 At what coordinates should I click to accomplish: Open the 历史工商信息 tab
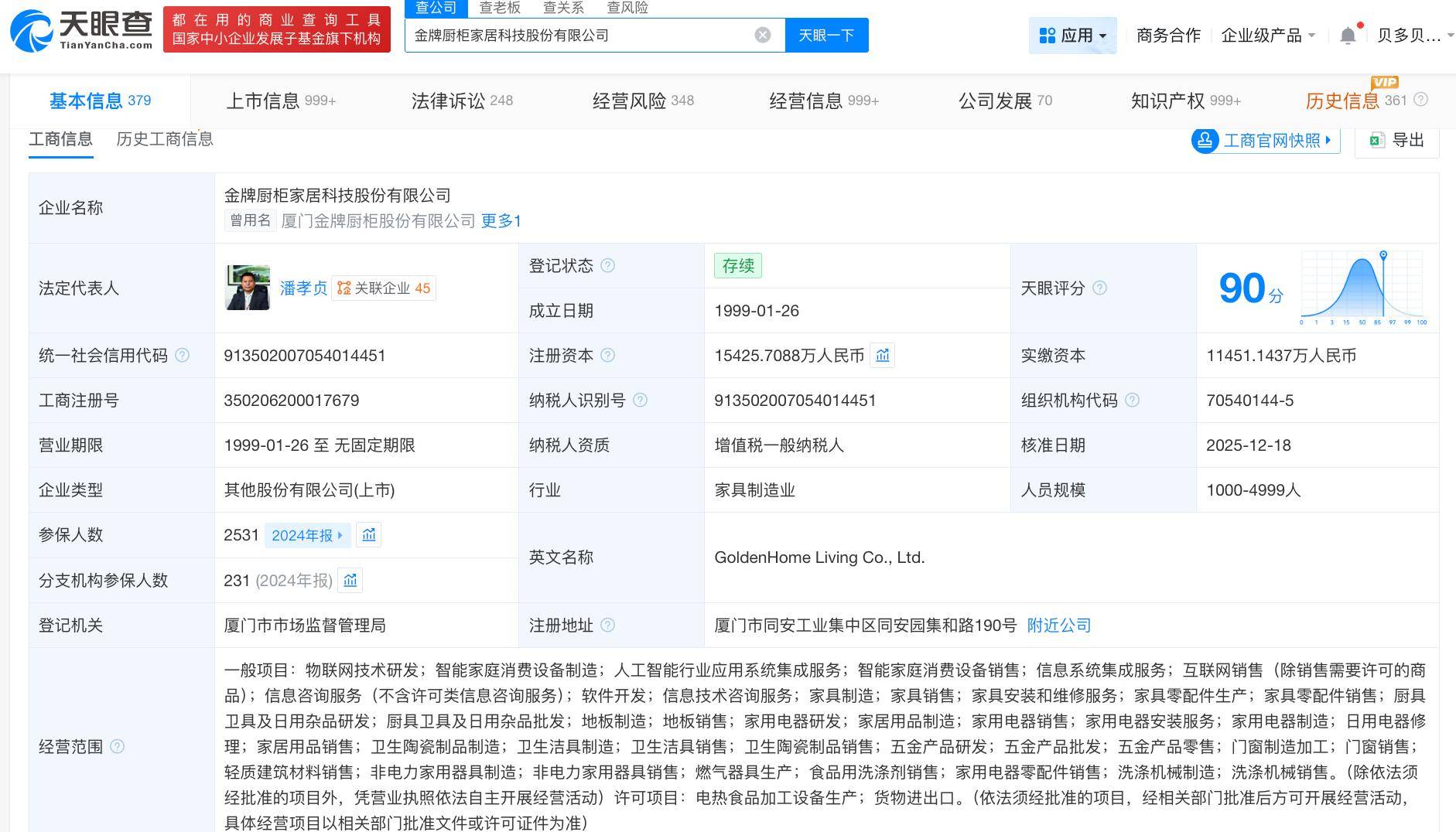[x=165, y=139]
